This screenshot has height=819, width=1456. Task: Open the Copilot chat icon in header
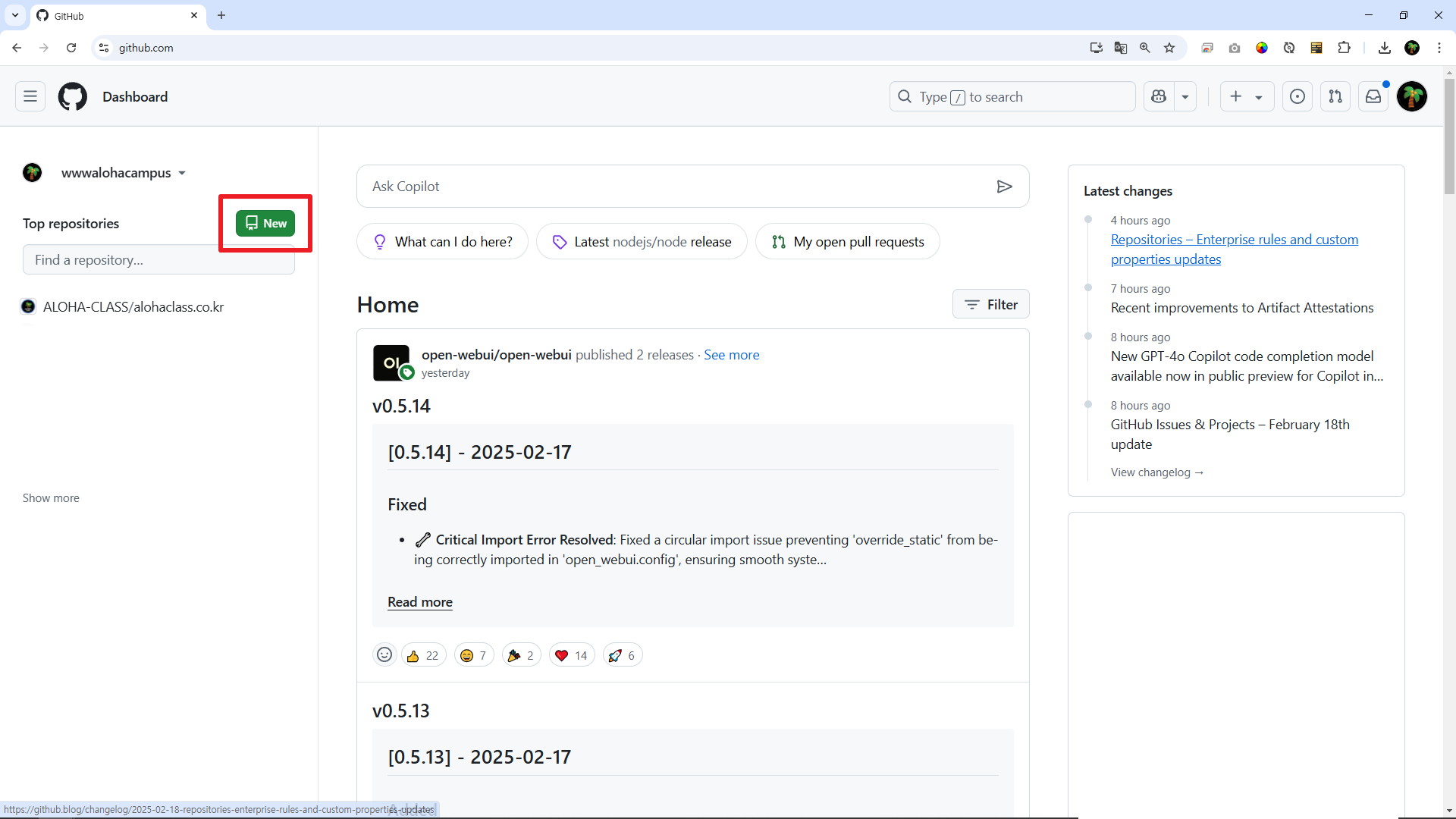coord(1159,96)
